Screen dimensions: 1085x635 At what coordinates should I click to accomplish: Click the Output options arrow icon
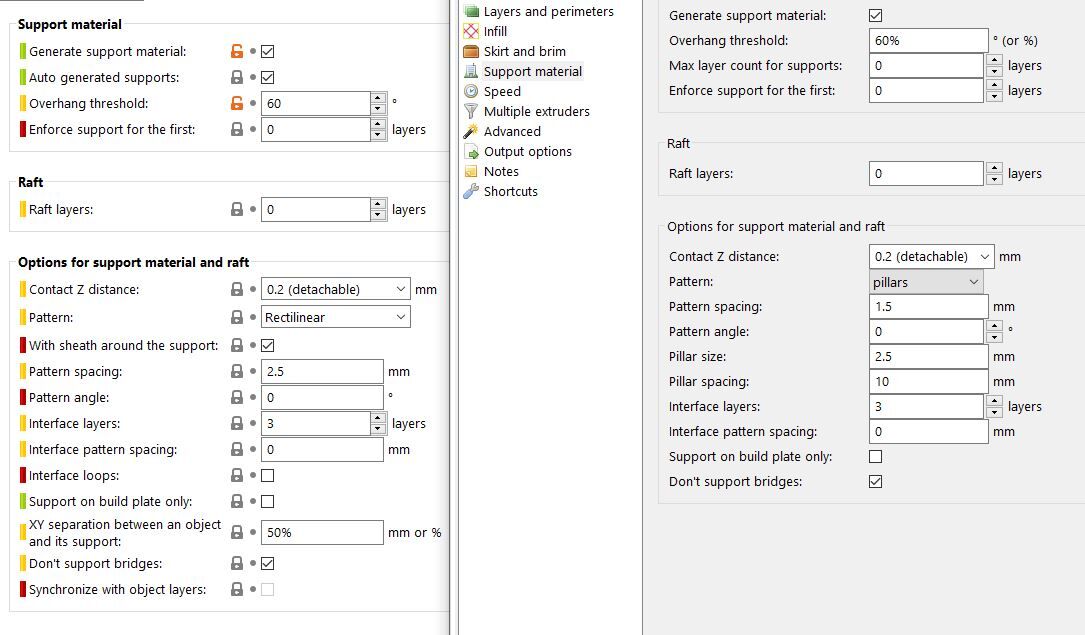coord(471,151)
